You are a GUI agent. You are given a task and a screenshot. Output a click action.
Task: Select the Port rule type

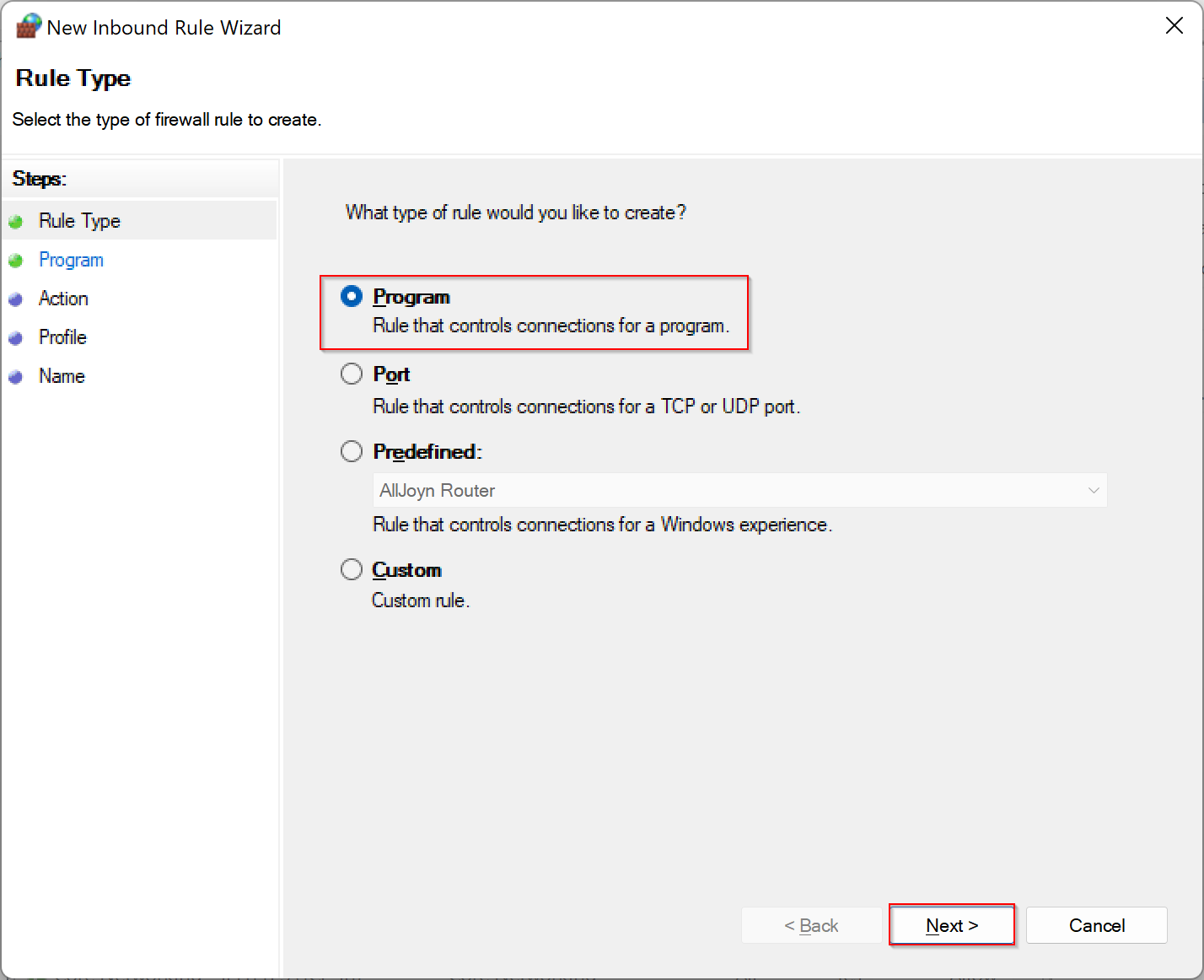pos(352,373)
